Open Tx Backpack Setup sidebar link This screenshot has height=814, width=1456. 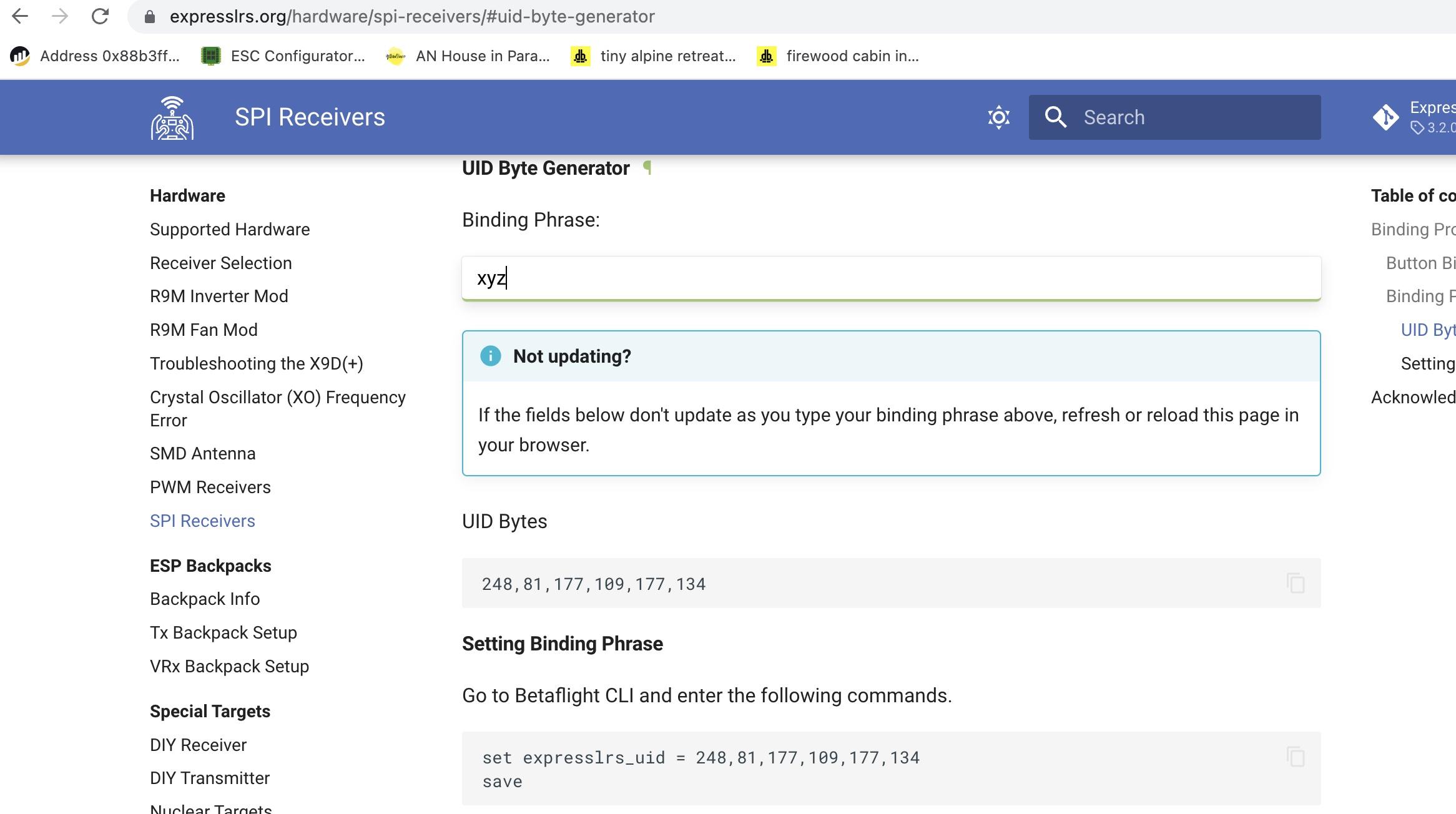[223, 633]
